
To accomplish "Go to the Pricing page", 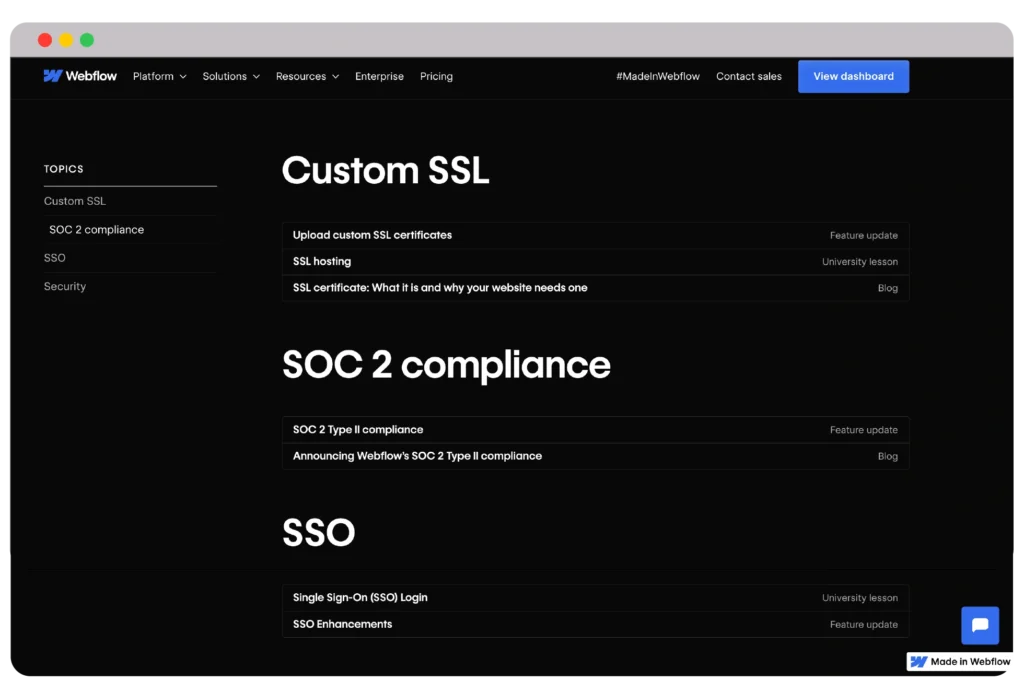I will click(x=436, y=76).
